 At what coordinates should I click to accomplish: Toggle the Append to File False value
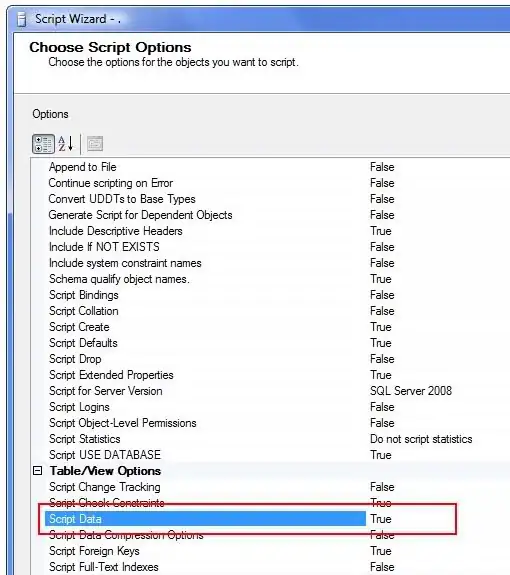(x=382, y=167)
